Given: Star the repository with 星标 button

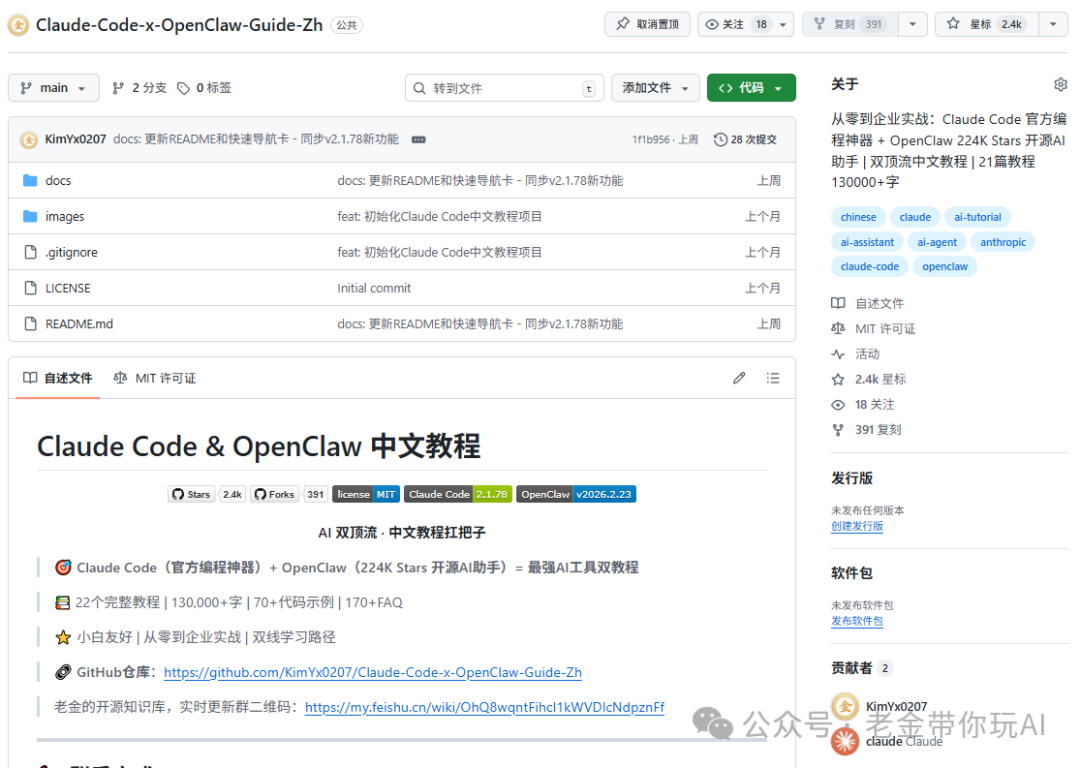Looking at the screenshot, I should coord(986,24).
